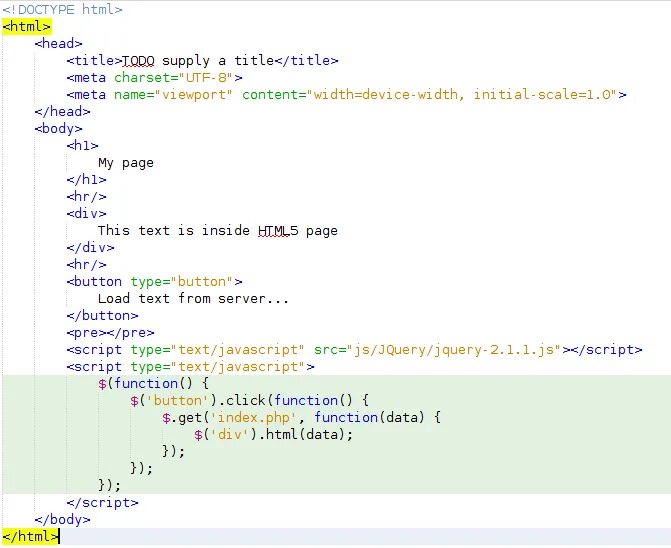Viewport: 671px width, 548px height.
Task: Click 'Load text from server...' text
Action: pos(193,299)
